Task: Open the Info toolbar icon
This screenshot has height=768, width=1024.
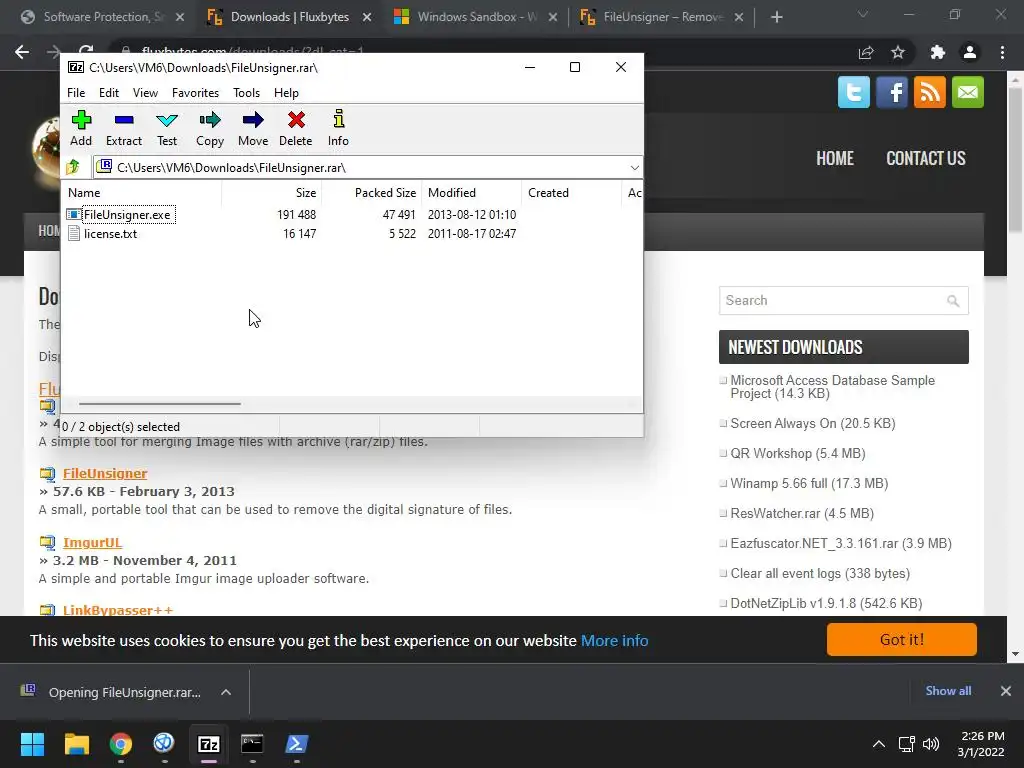Action: click(338, 128)
